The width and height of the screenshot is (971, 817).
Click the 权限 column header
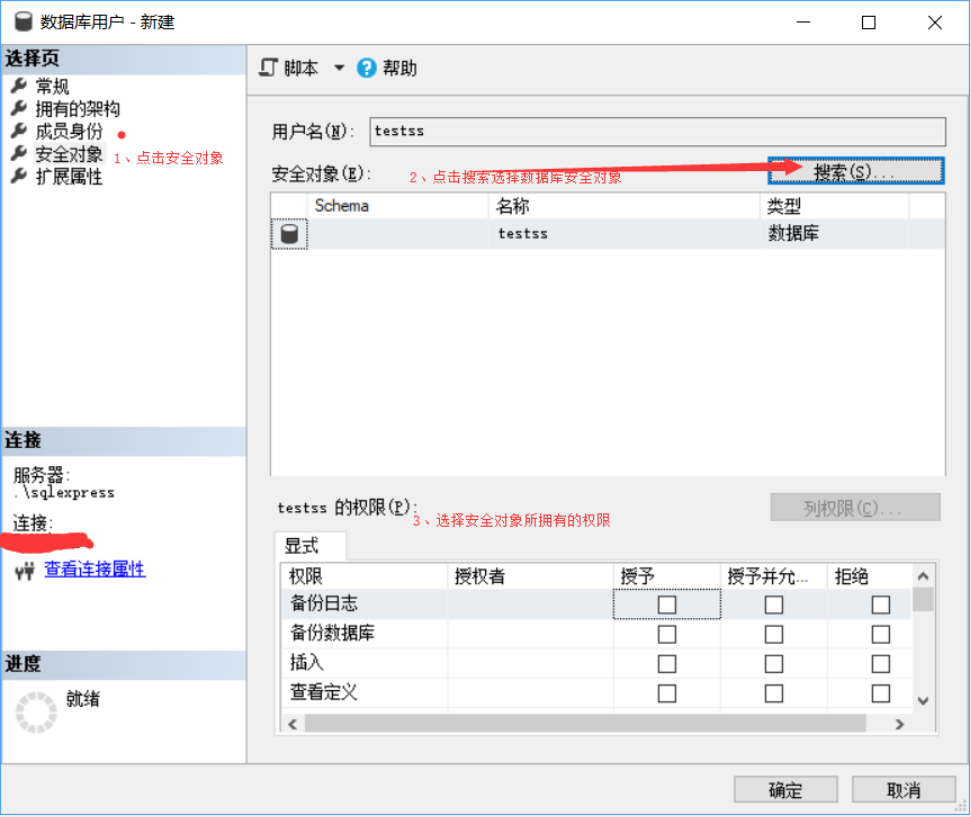365,576
